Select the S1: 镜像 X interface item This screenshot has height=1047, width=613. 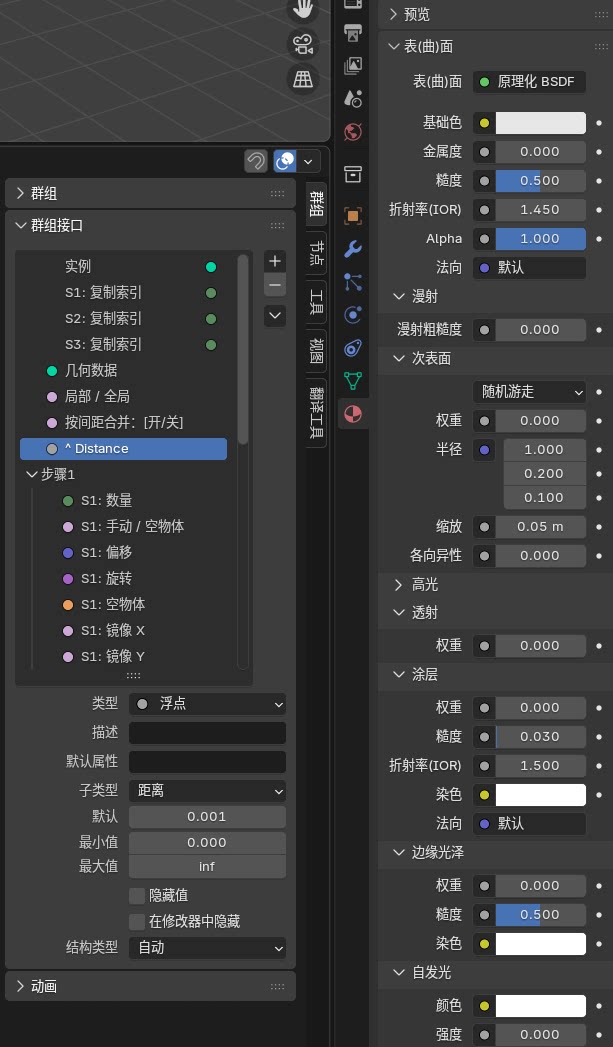point(124,631)
